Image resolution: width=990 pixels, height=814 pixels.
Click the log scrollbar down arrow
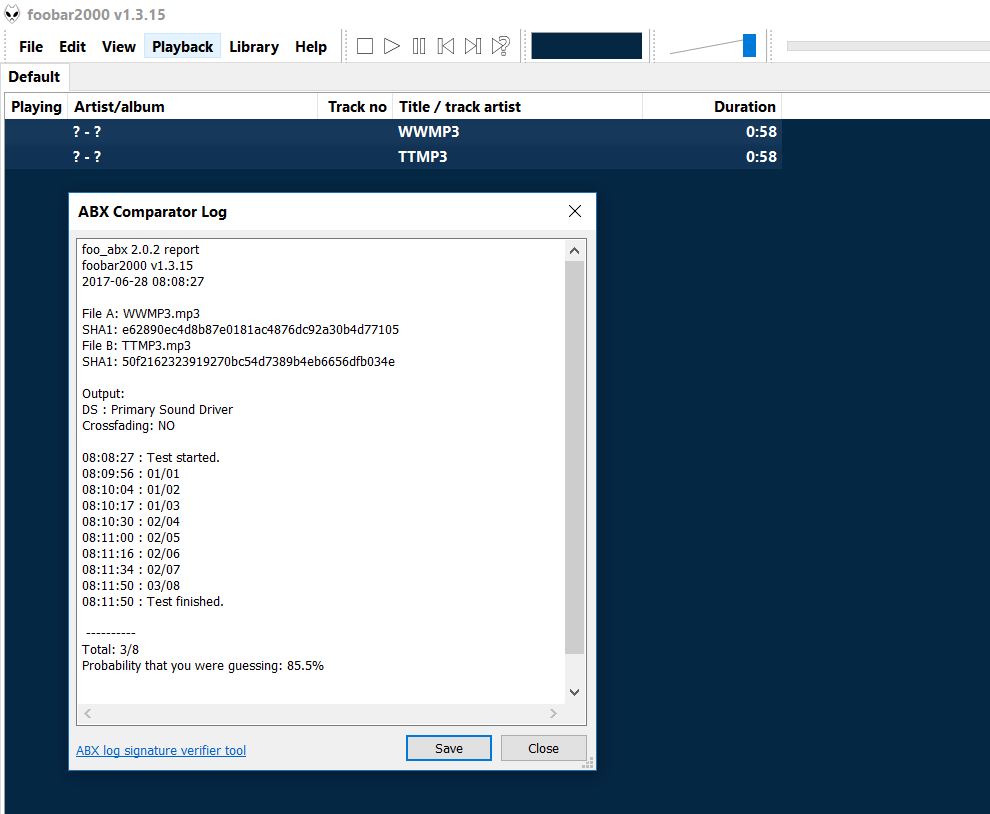coord(575,692)
